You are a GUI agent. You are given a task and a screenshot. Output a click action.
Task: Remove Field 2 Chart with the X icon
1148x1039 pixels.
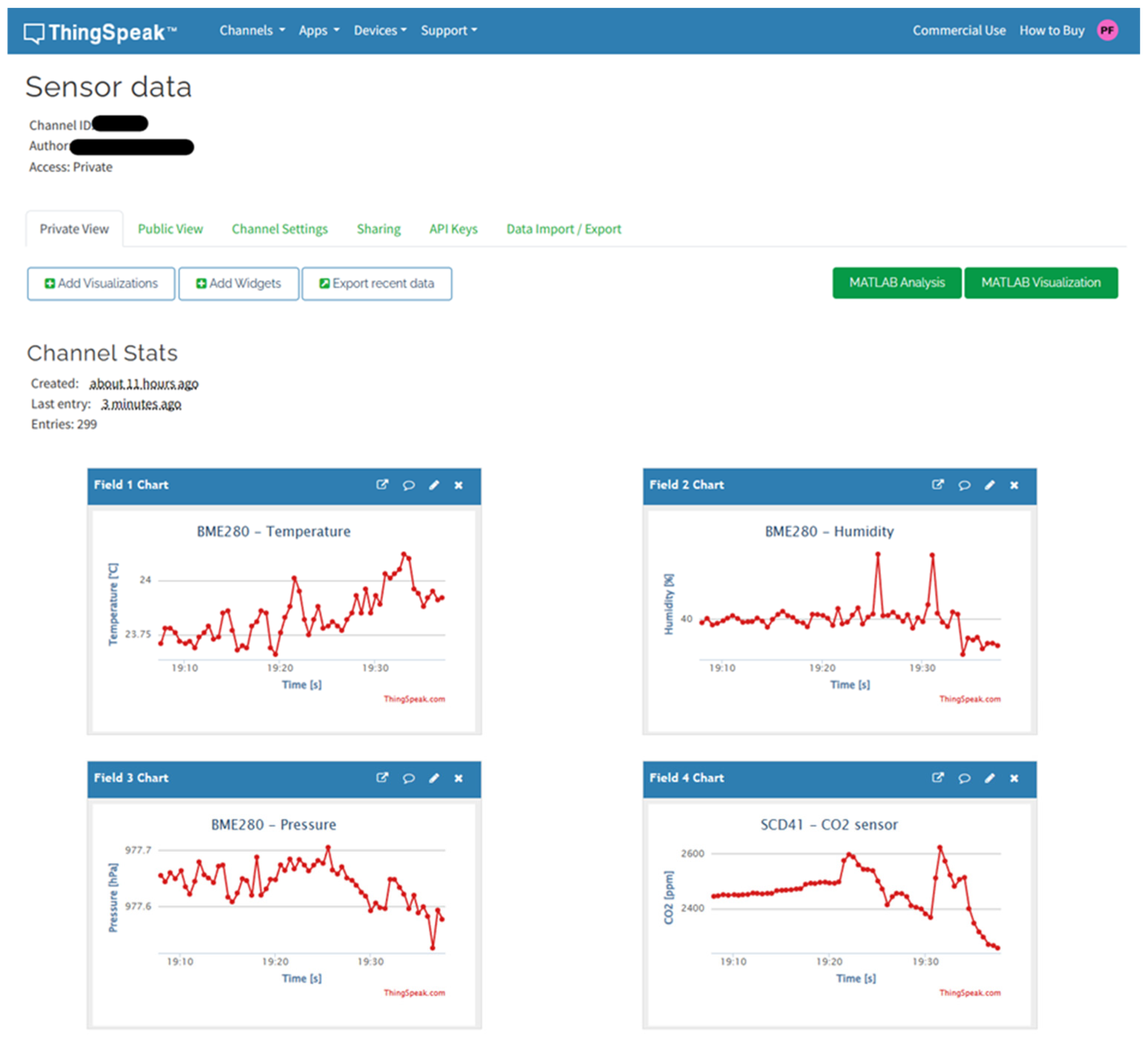tap(1014, 485)
